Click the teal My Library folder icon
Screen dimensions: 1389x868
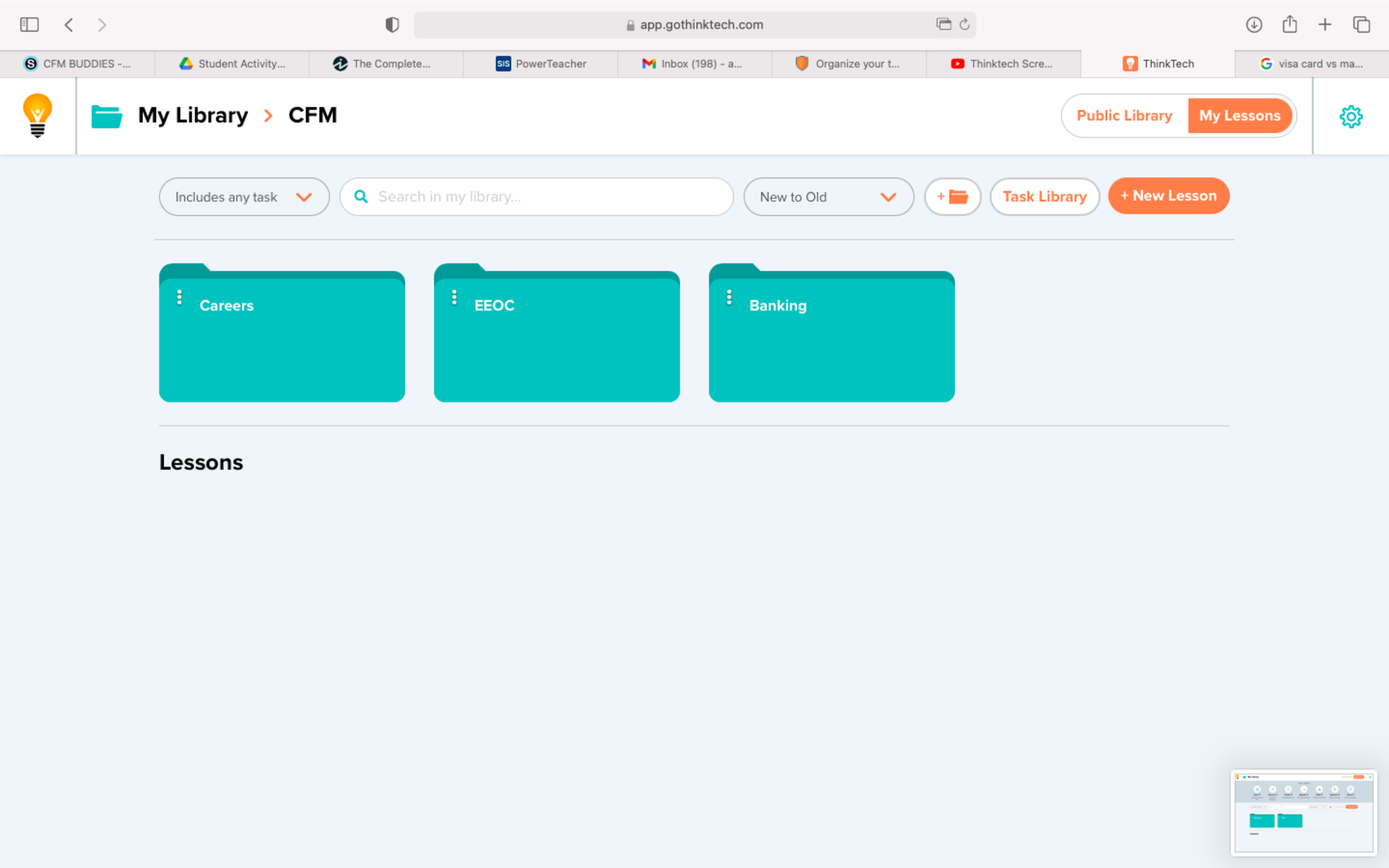click(x=106, y=116)
